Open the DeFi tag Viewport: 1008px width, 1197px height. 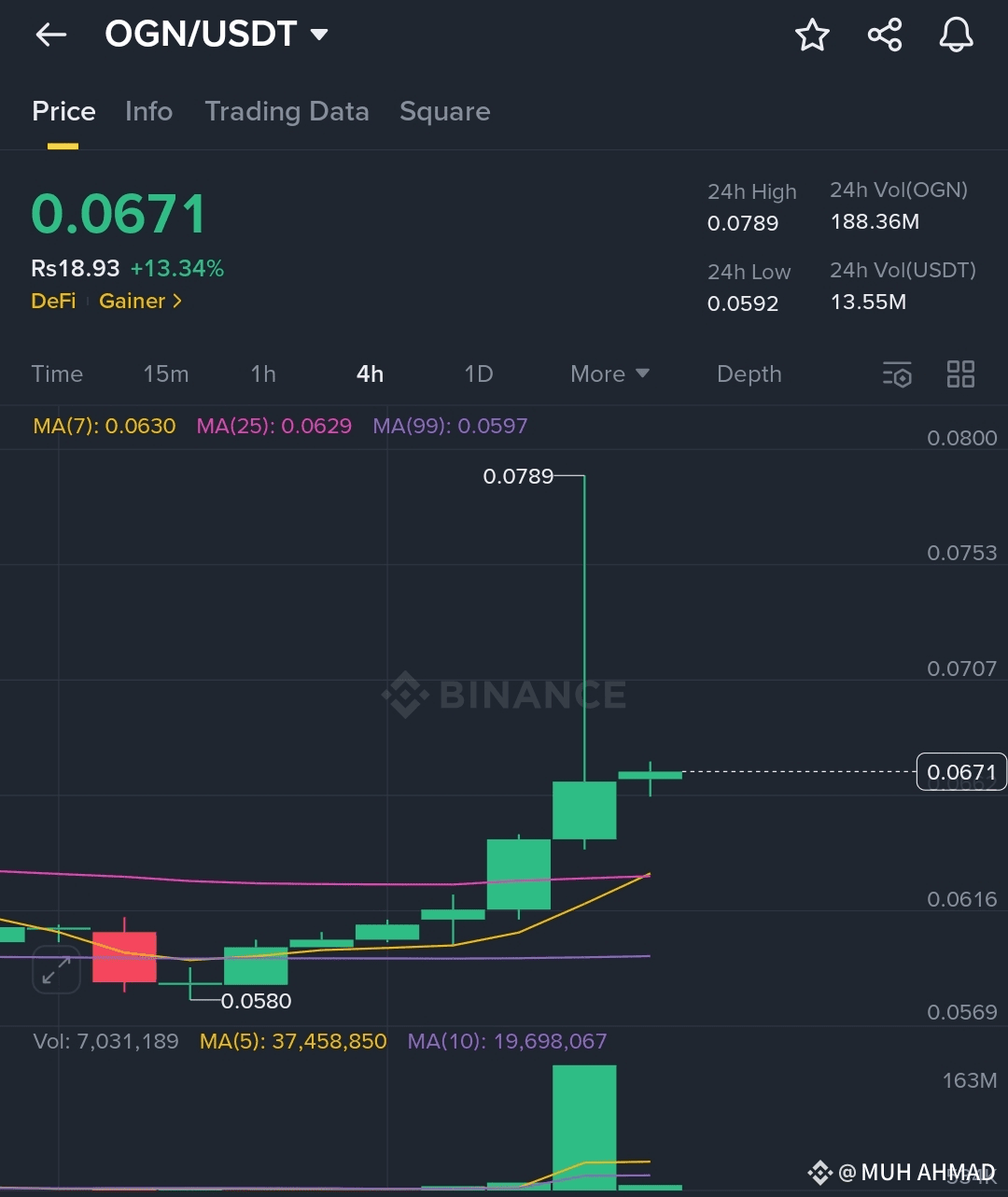click(53, 301)
